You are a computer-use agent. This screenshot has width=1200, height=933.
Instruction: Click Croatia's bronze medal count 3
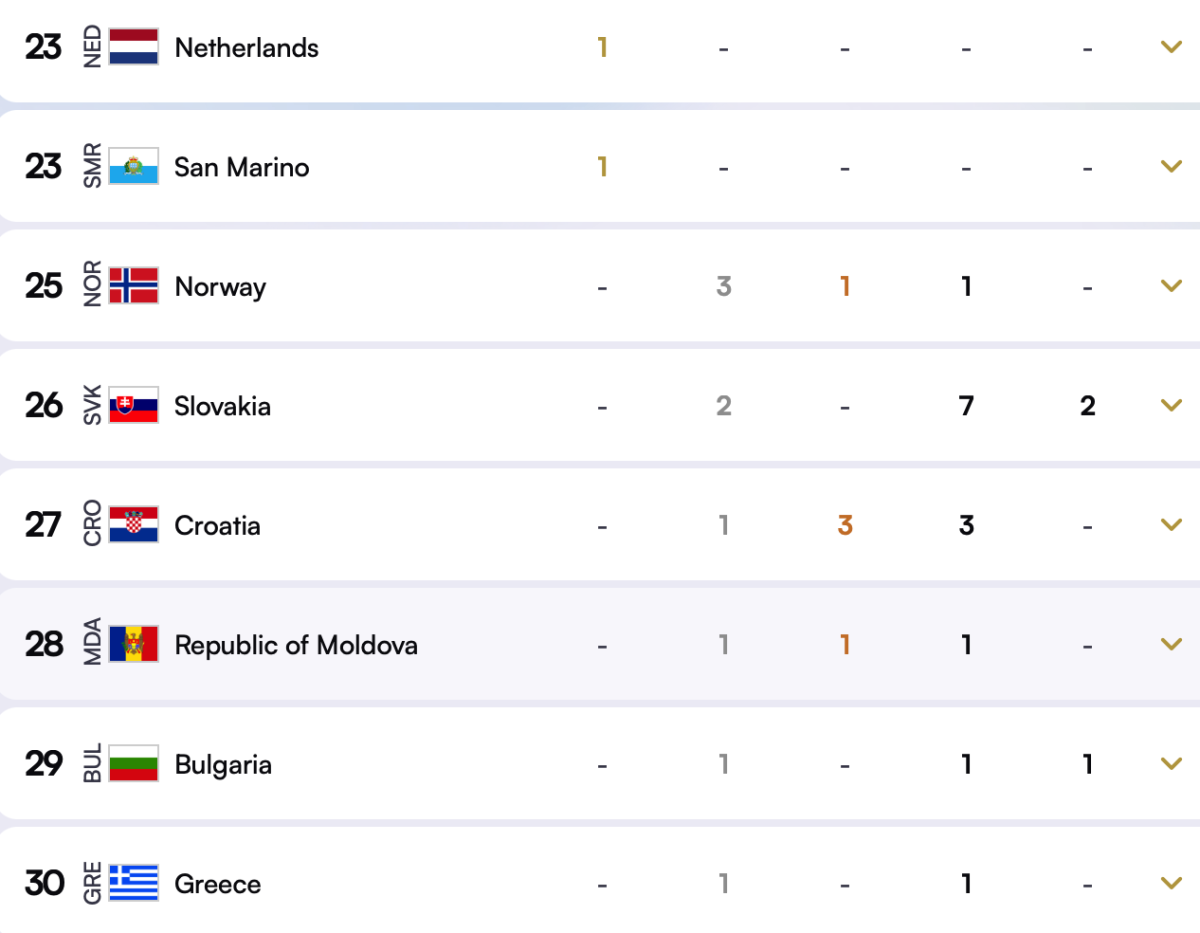pos(845,525)
